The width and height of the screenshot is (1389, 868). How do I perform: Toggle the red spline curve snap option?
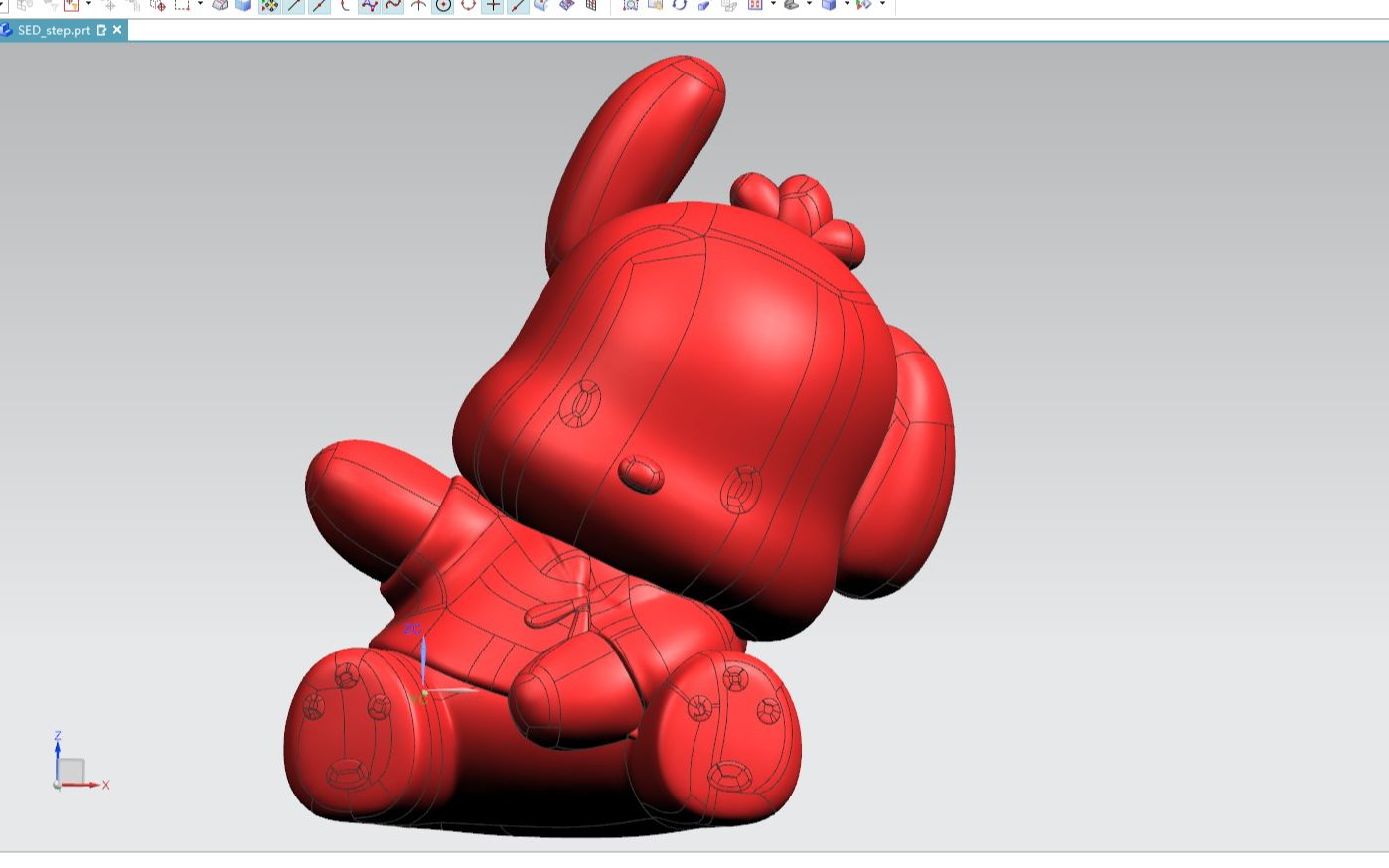393,5
